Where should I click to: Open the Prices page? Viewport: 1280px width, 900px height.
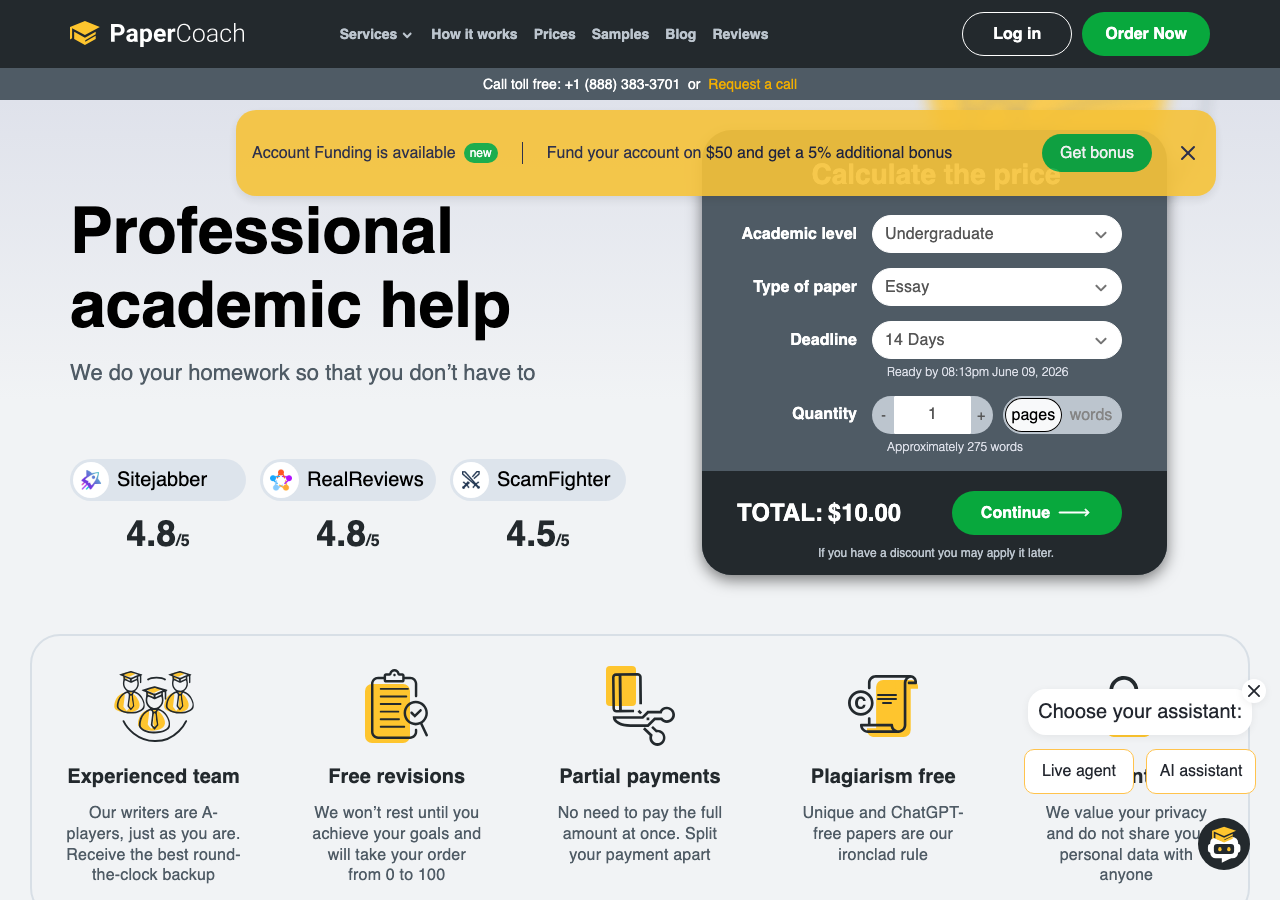coord(555,34)
